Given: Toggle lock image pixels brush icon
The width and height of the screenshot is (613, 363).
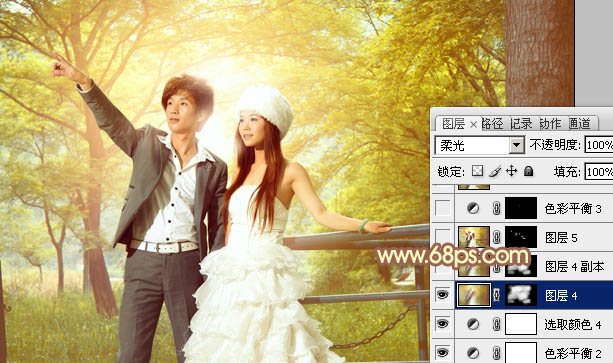Looking at the screenshot, I should click(x=495, y=171).
